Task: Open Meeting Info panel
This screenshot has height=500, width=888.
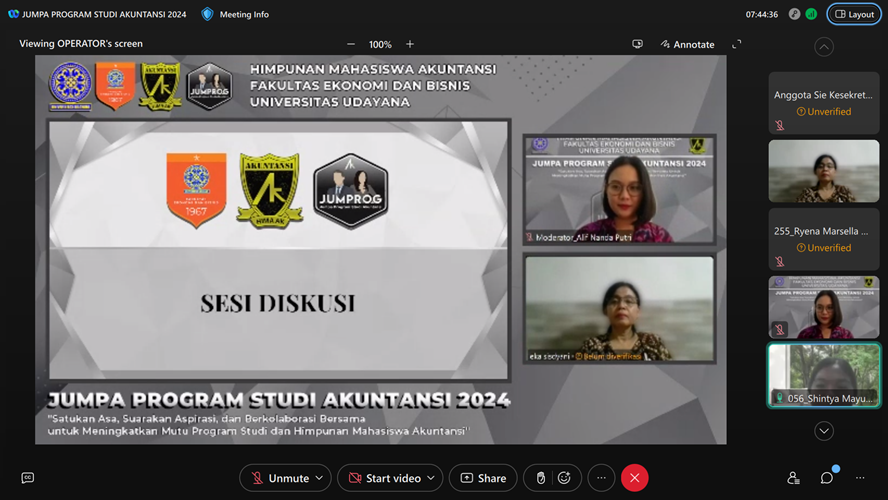Action: (x=235, y=14)
